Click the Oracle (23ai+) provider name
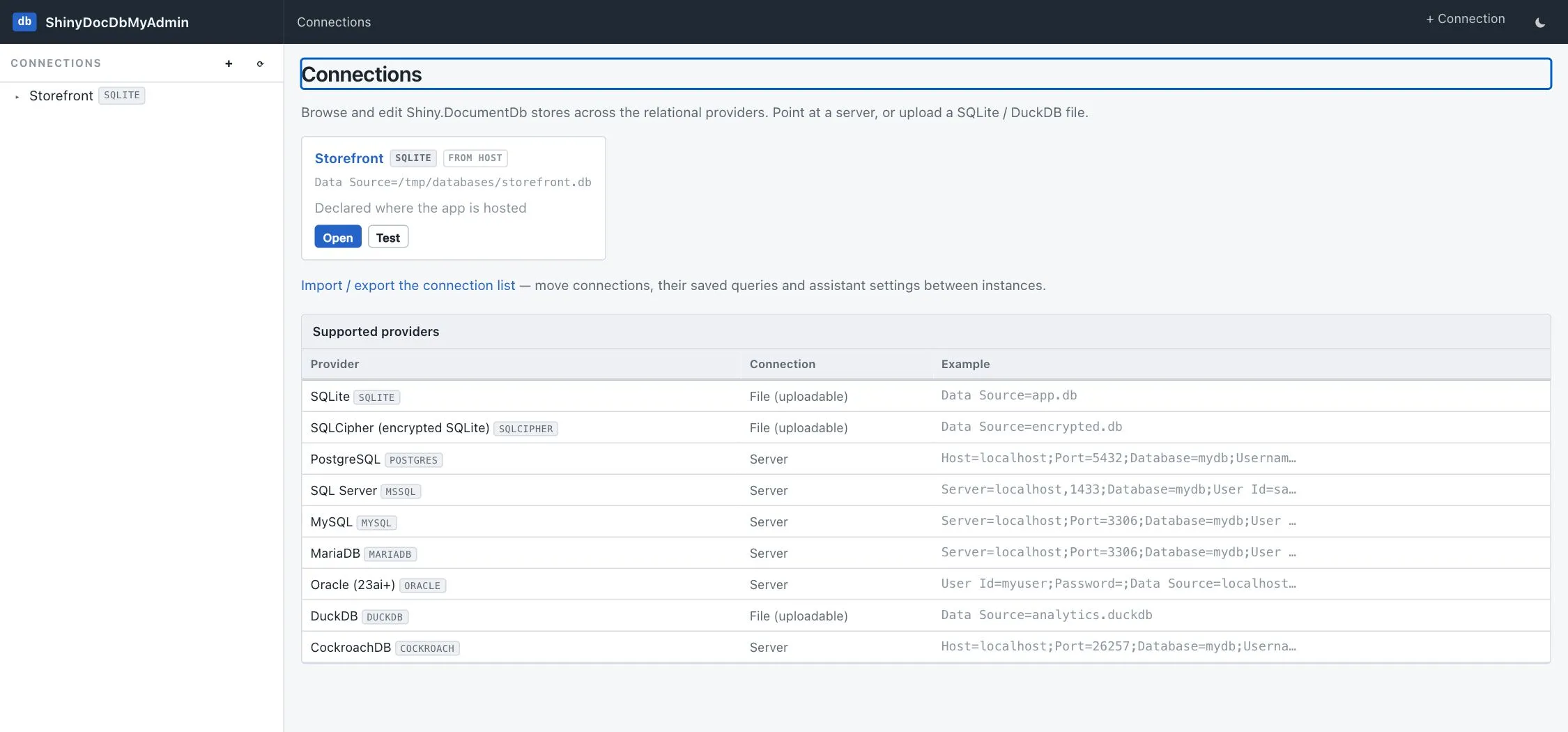The image size is (1568, 732). [x=353, y=584]
